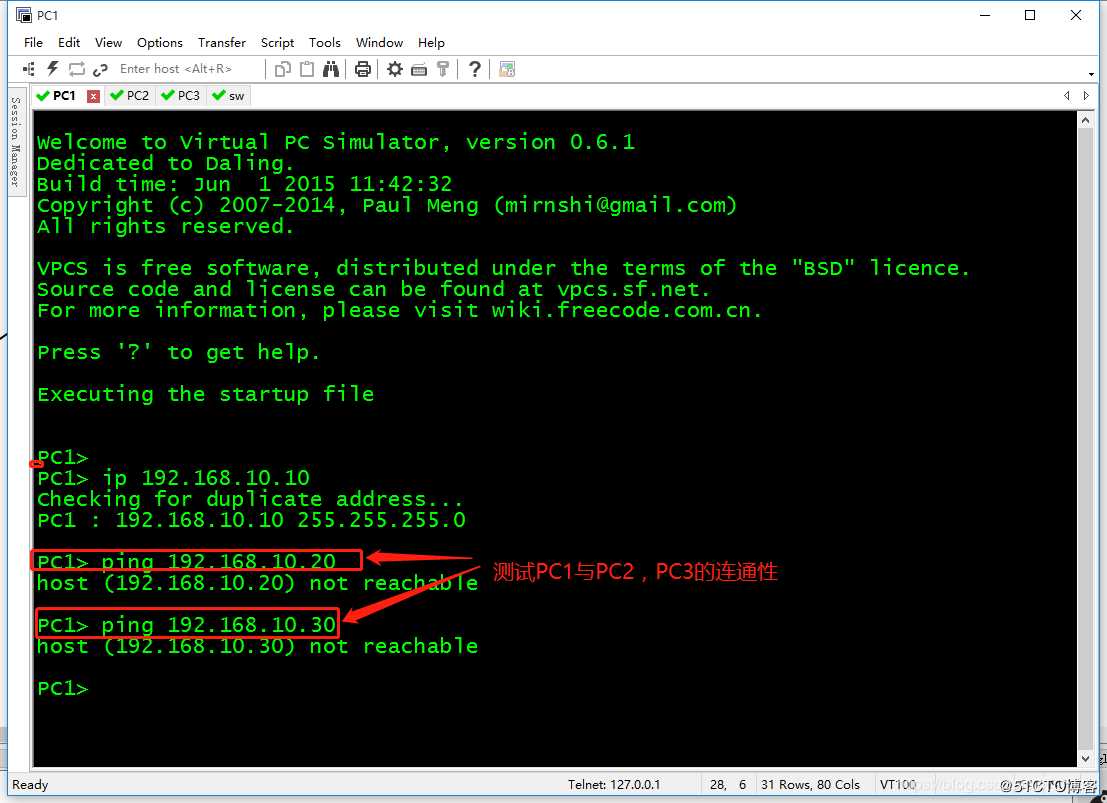Click the 'ping 192.168.10.20' command line
The image size is (1107, 803).
(187, 561)
